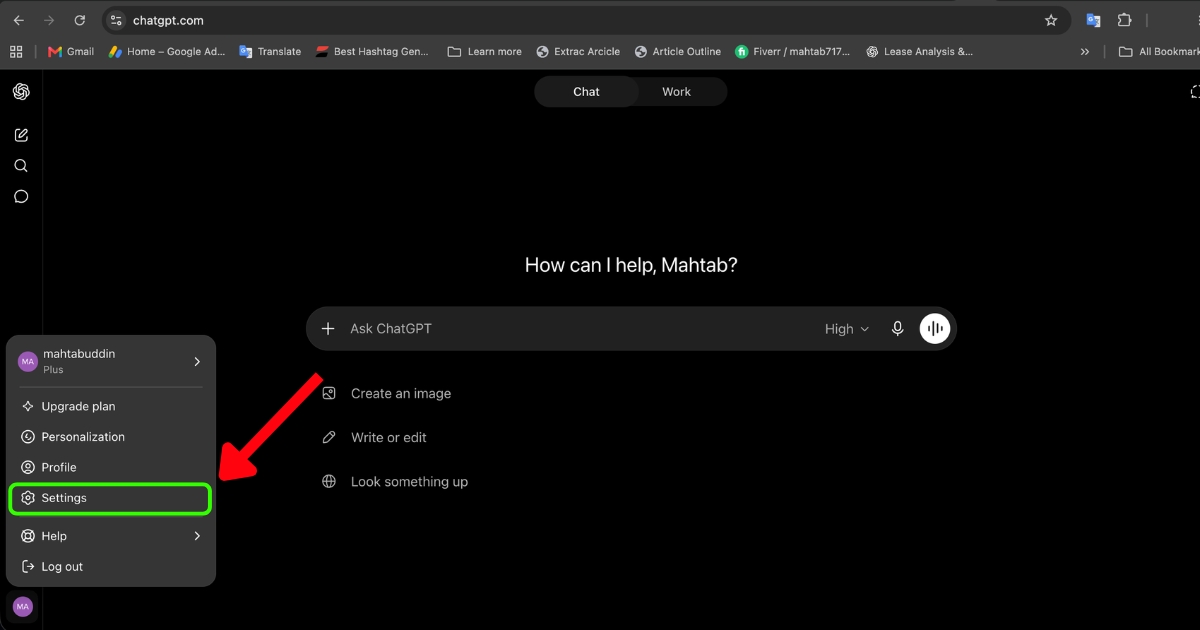The image size is (1200, 630).
Task: Open the chats bubble icon in sidebar
Action: (x=21, y=197)
